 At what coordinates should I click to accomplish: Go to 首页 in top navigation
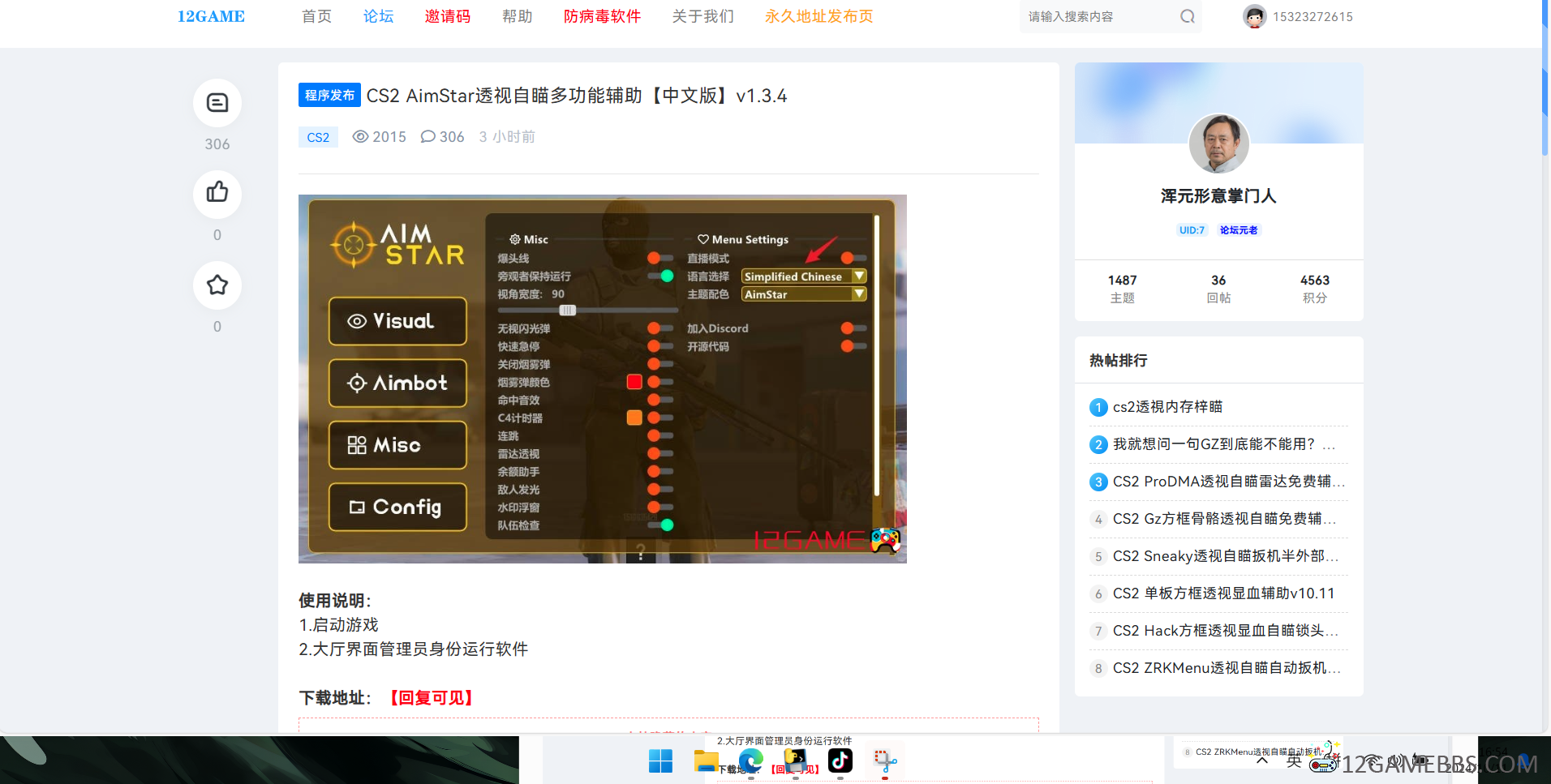tap(316, 16)
